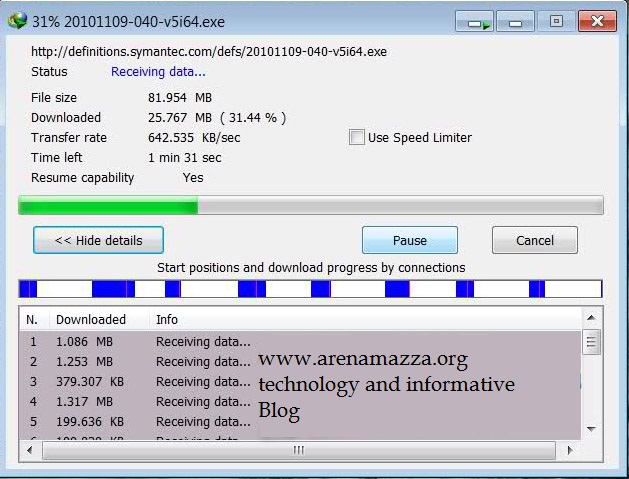Click the Receiving data... status text
629x479 pixels.
coord(158,72)
